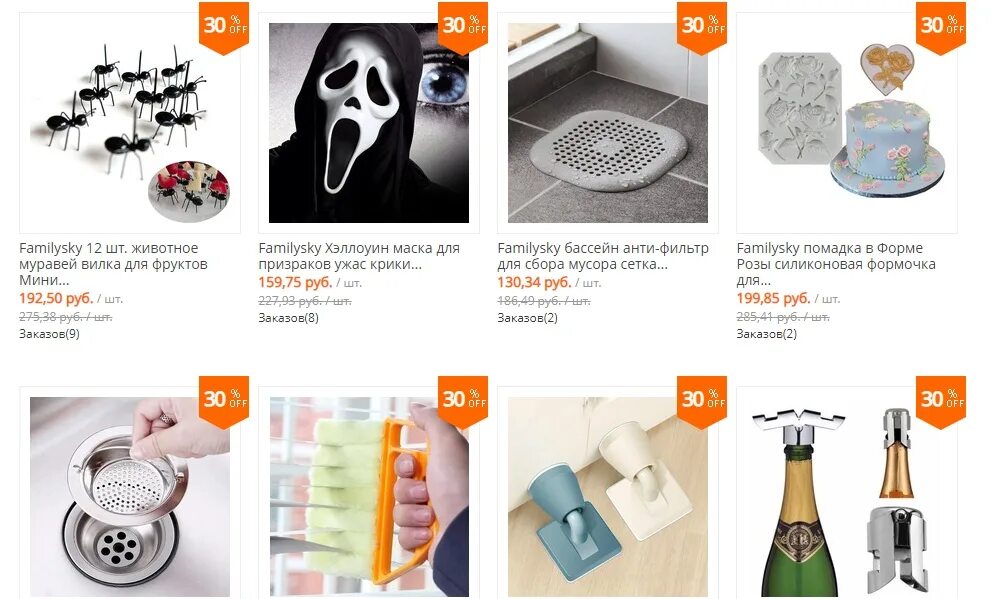Click the 30% OFF badge on door stopper
The height and width of the screenshot is (599, 992).
(702, 401)
